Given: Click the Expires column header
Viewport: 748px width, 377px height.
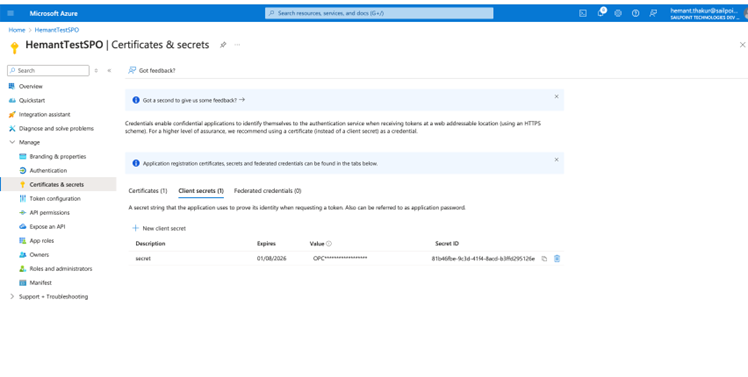Looking at the screenshot, I should point(266,244).
